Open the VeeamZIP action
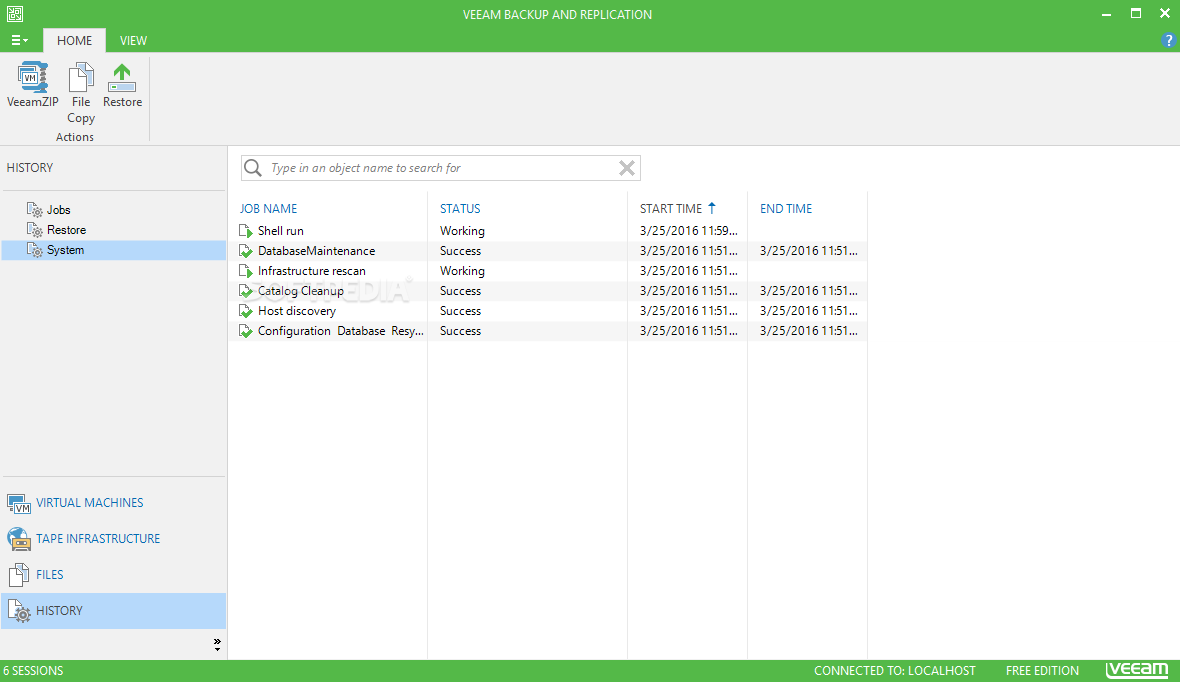Screen dimensions: 1180x682 point(32,85)
